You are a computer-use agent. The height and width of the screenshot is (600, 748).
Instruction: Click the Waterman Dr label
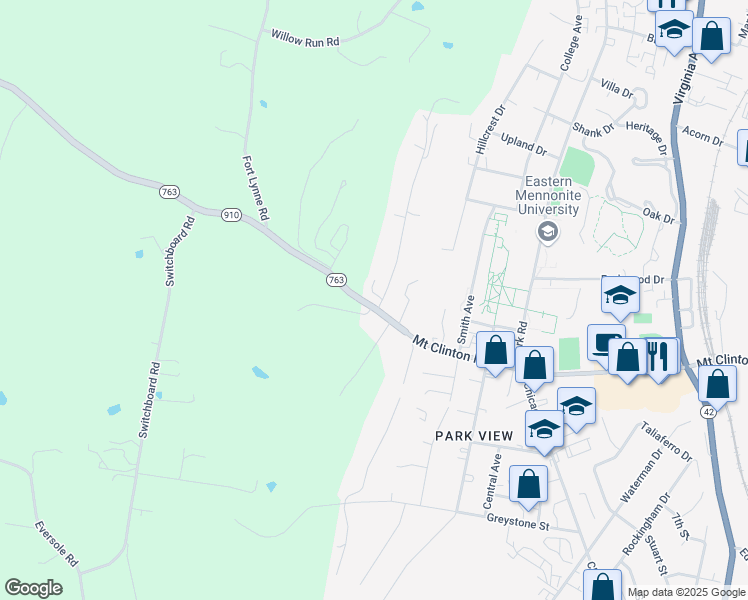coord(642,475)
